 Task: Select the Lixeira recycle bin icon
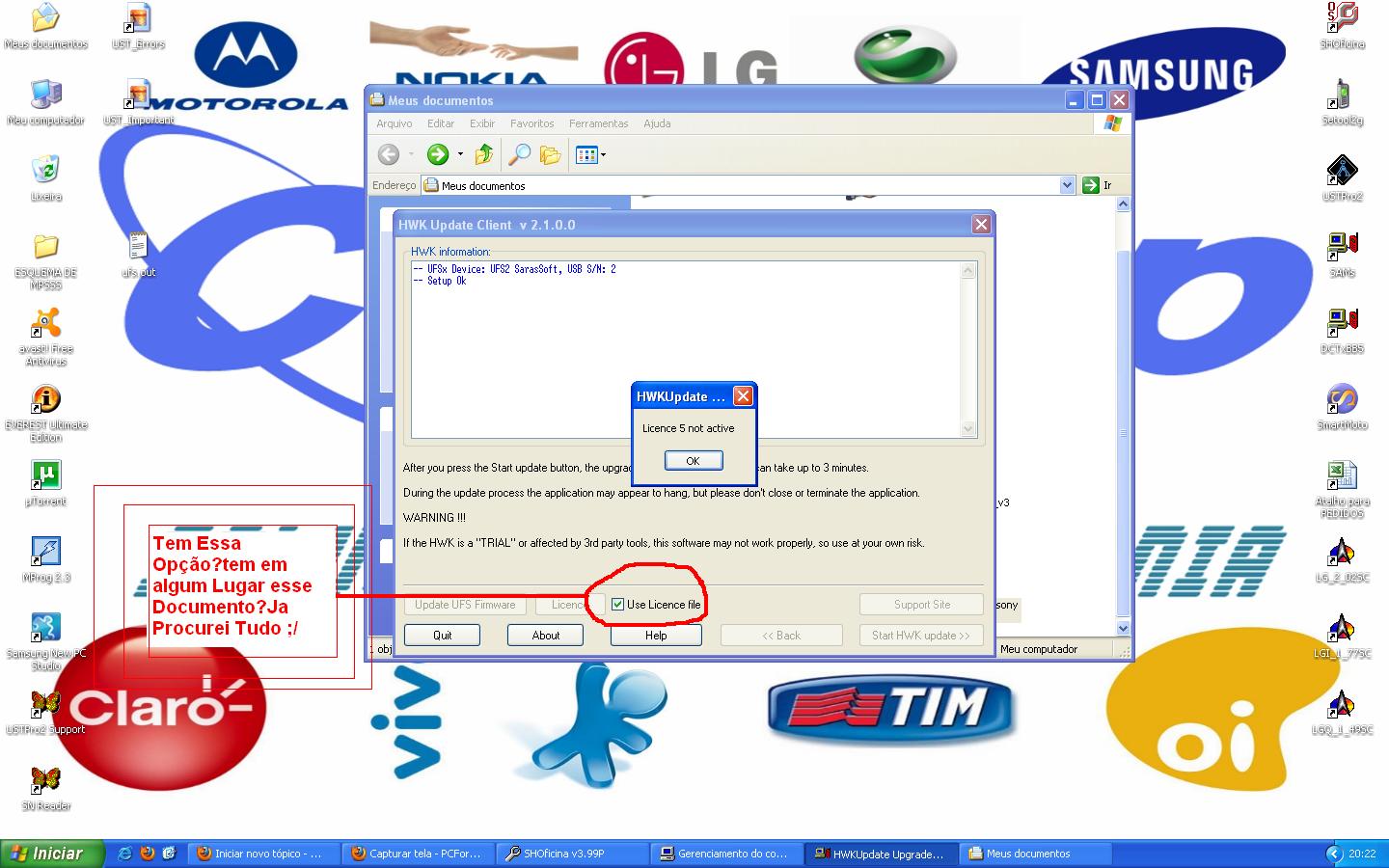coord(45,178)
